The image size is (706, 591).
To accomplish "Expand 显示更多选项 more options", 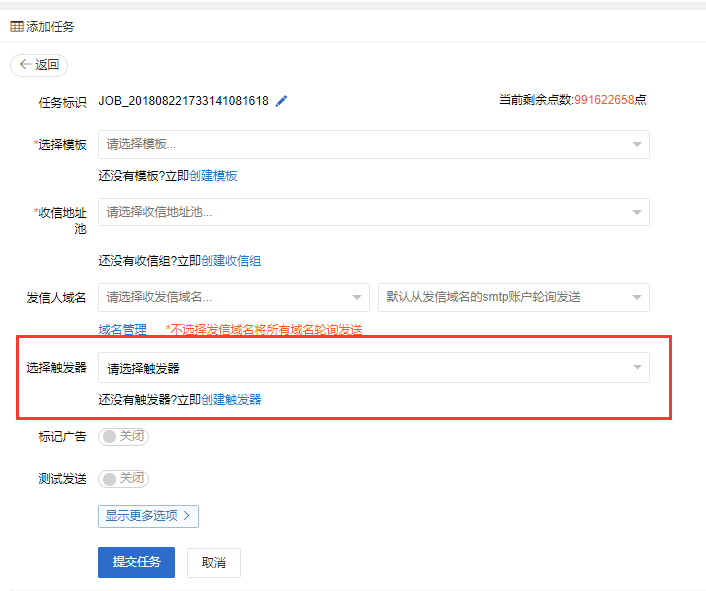I will click(148, 516).
